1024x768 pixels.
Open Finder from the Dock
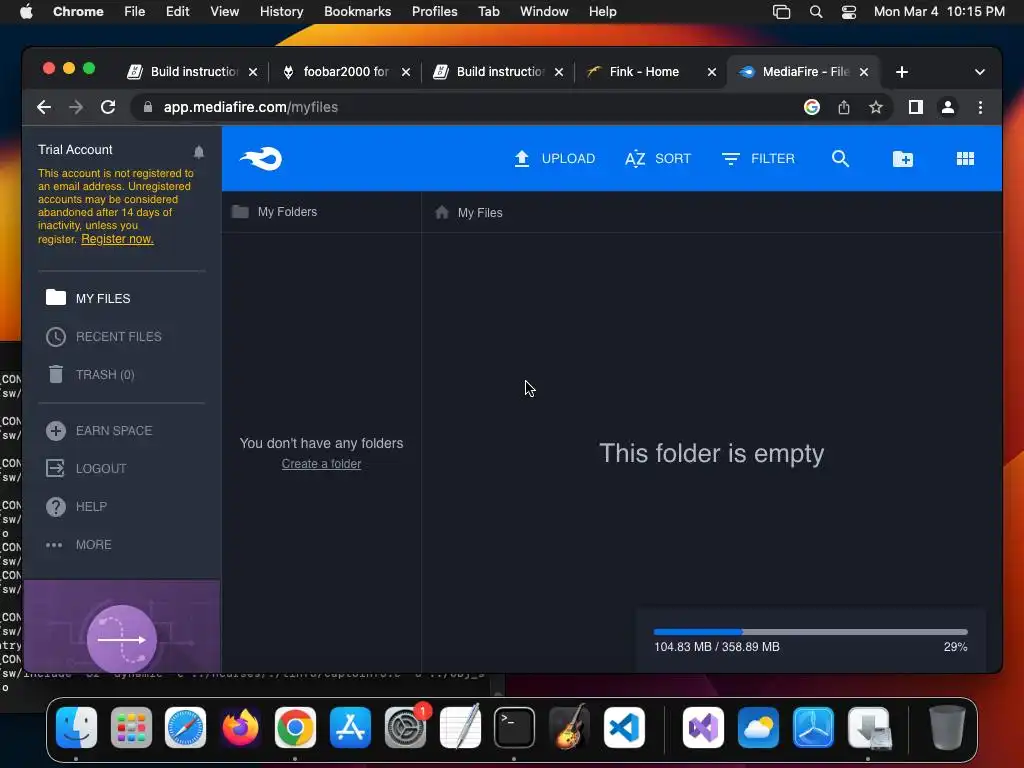click(76, 728)
